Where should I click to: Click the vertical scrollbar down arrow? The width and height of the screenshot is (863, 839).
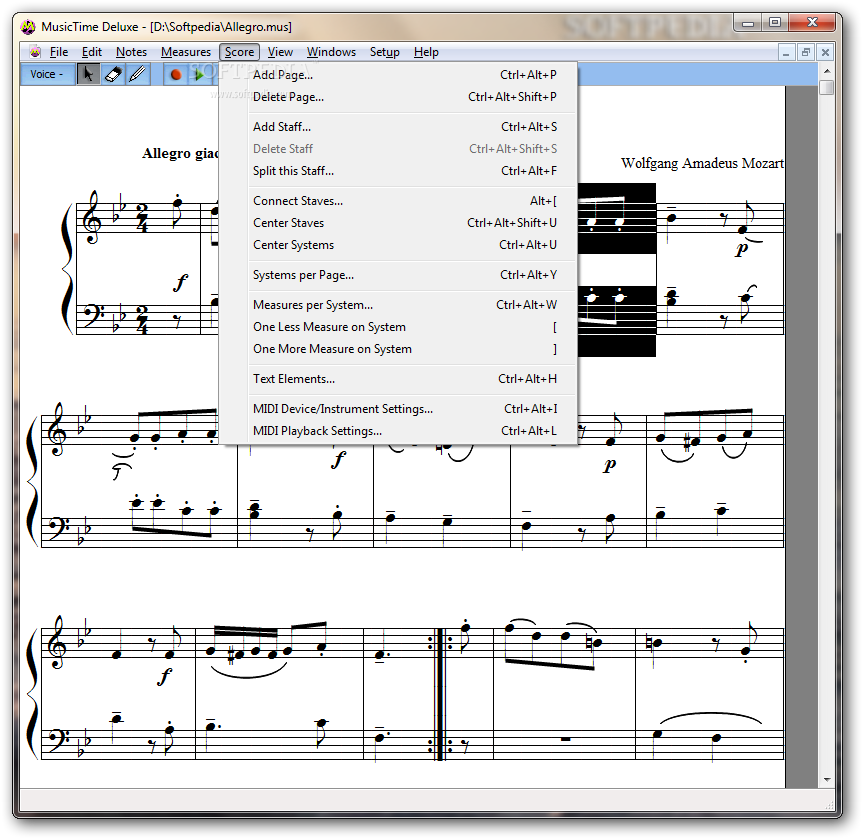pyautogui.click(x=827, y=780)
